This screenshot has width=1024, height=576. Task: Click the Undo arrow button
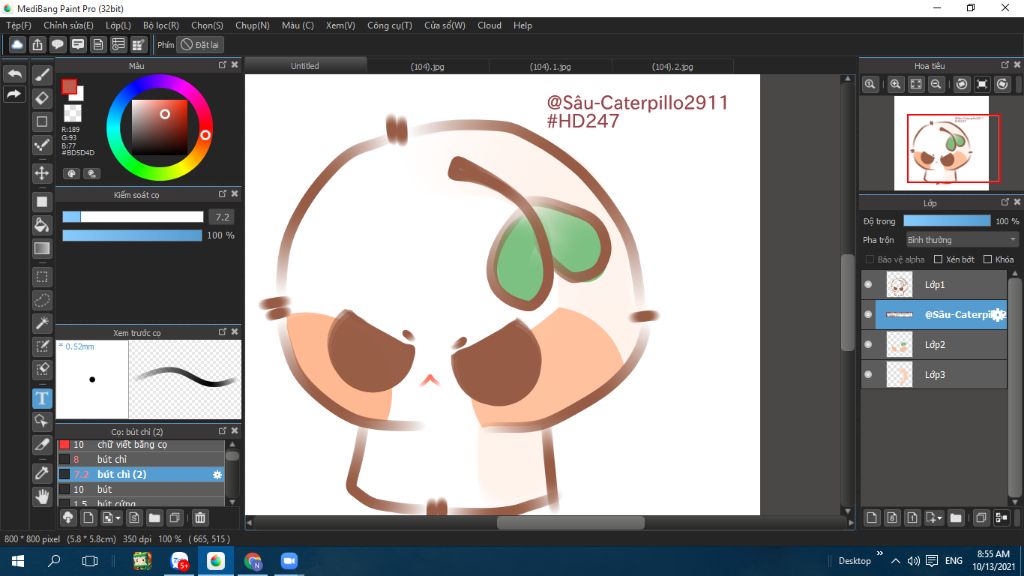14,74
